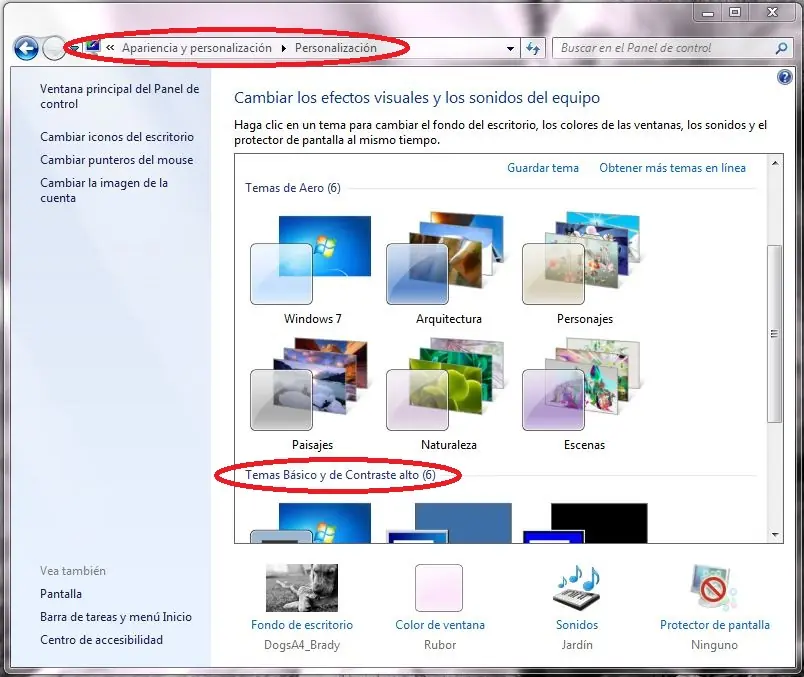Viewport: 804px width, 677px height.
Task: Open Cambiar iconos del escritorio
Action: tap(117, 137)
